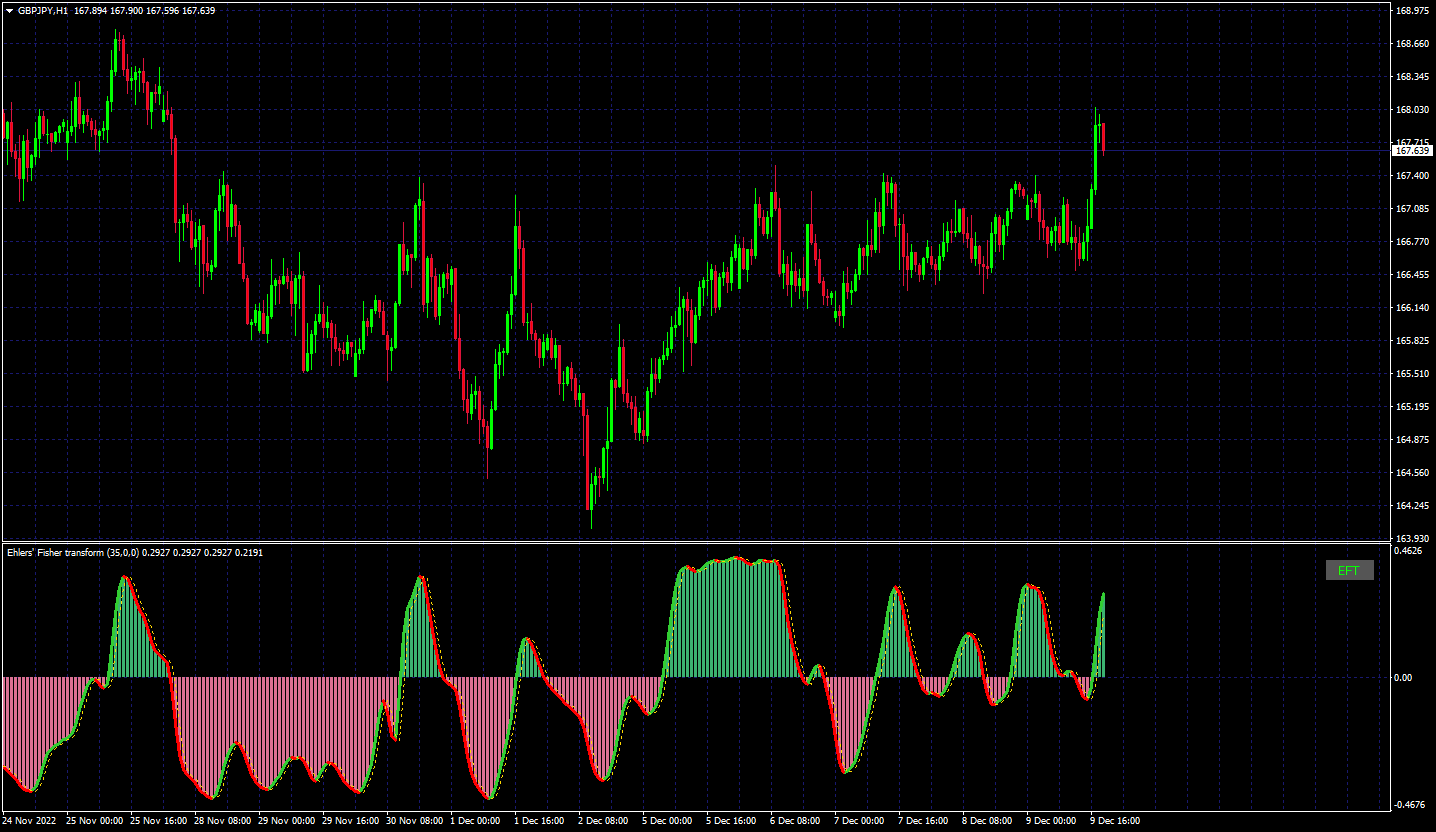Click the green EFT button
The width and height of the screenshot is (1436, 832).
click(x=1349, y=570)
